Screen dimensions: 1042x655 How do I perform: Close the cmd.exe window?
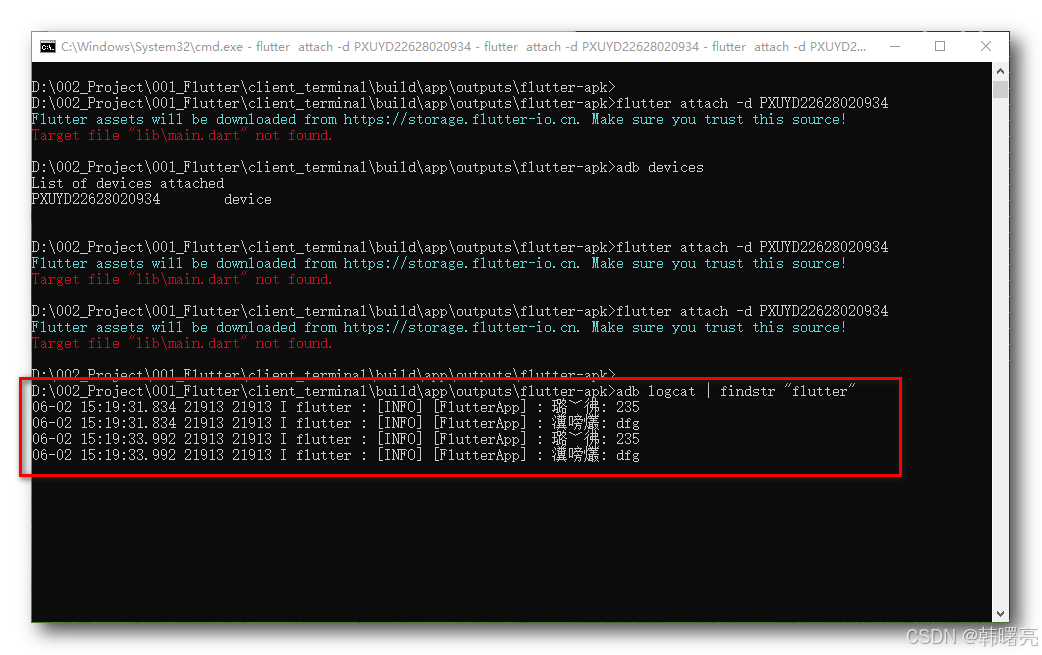point(986,47)
